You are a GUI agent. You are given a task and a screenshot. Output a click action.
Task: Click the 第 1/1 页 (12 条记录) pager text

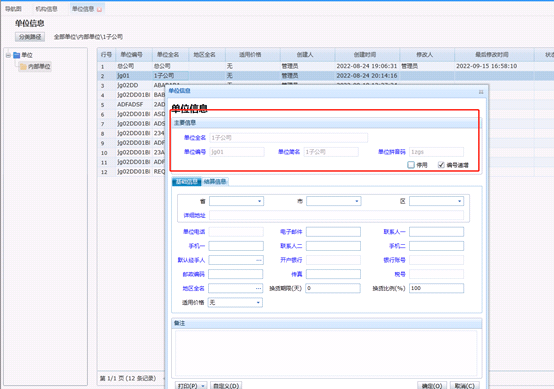128,378
